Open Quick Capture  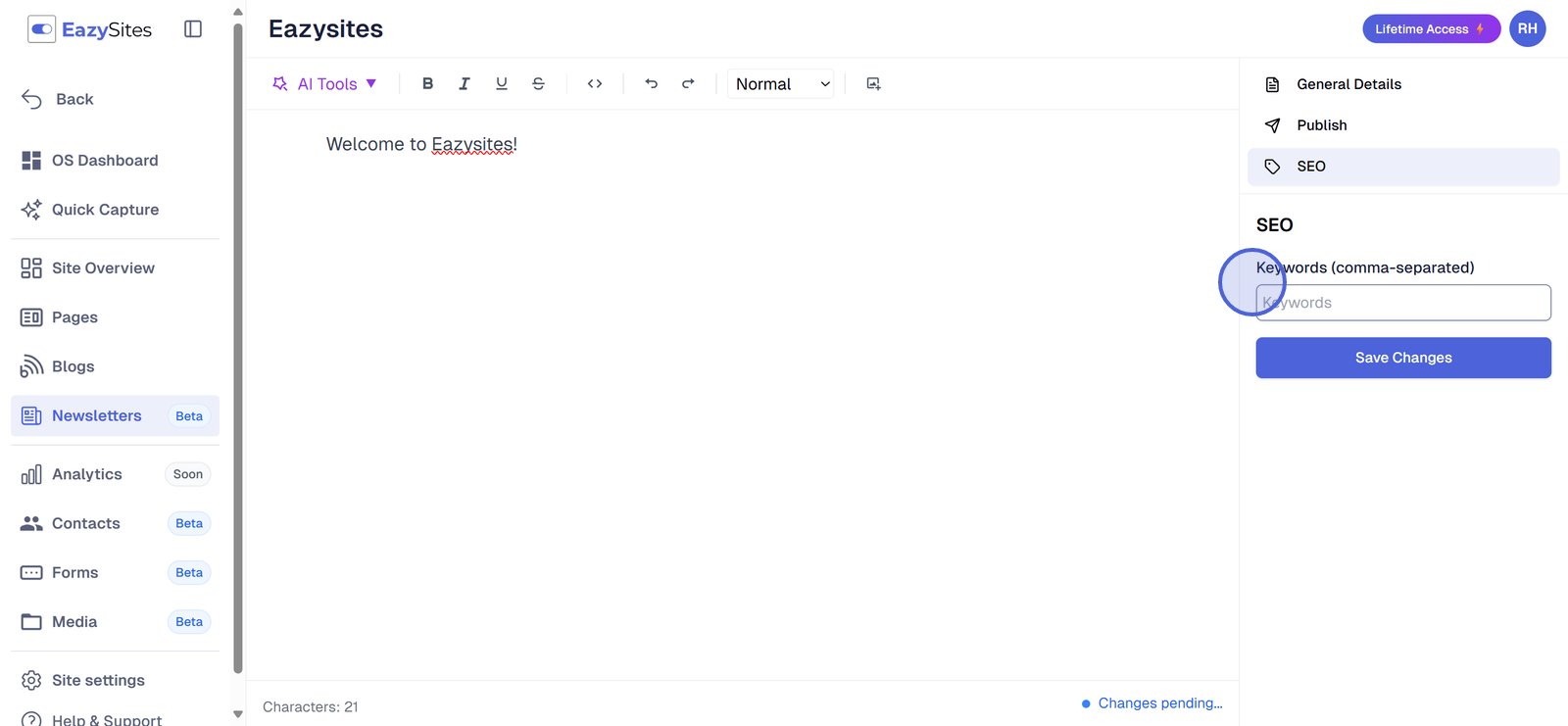(x=115, y=210)
